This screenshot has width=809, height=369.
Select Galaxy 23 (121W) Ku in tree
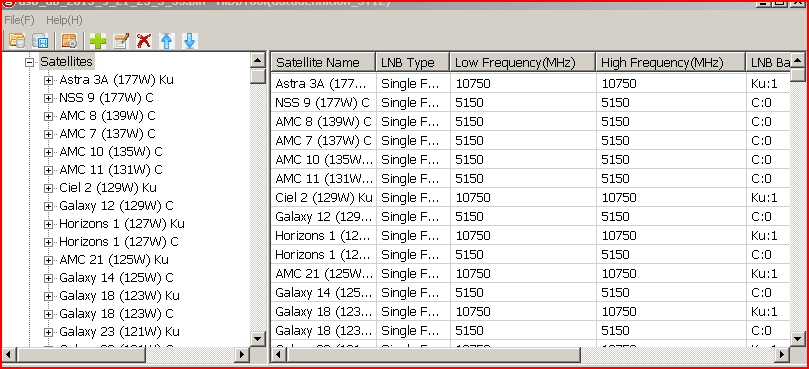(119, 331)
